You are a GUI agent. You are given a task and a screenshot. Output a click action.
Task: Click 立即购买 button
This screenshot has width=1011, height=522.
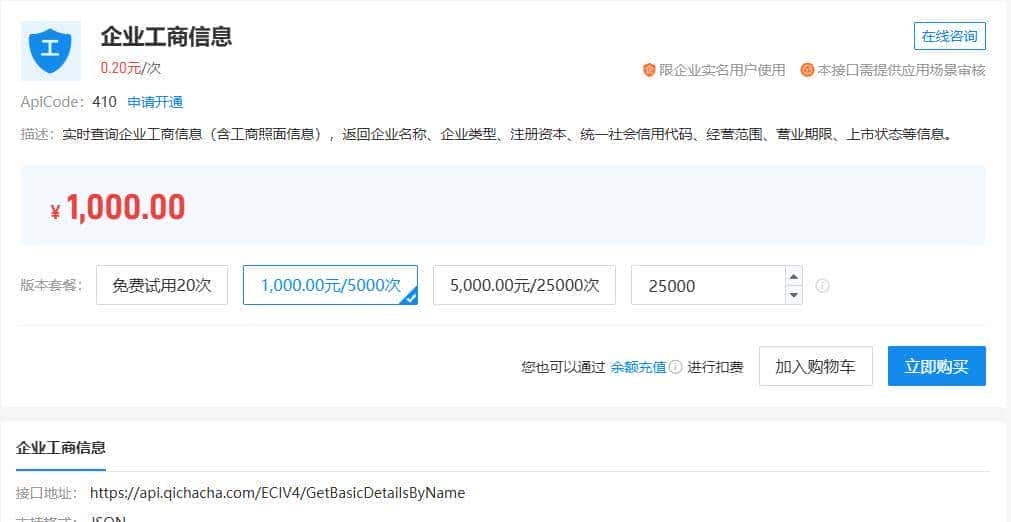pos(936,366)
